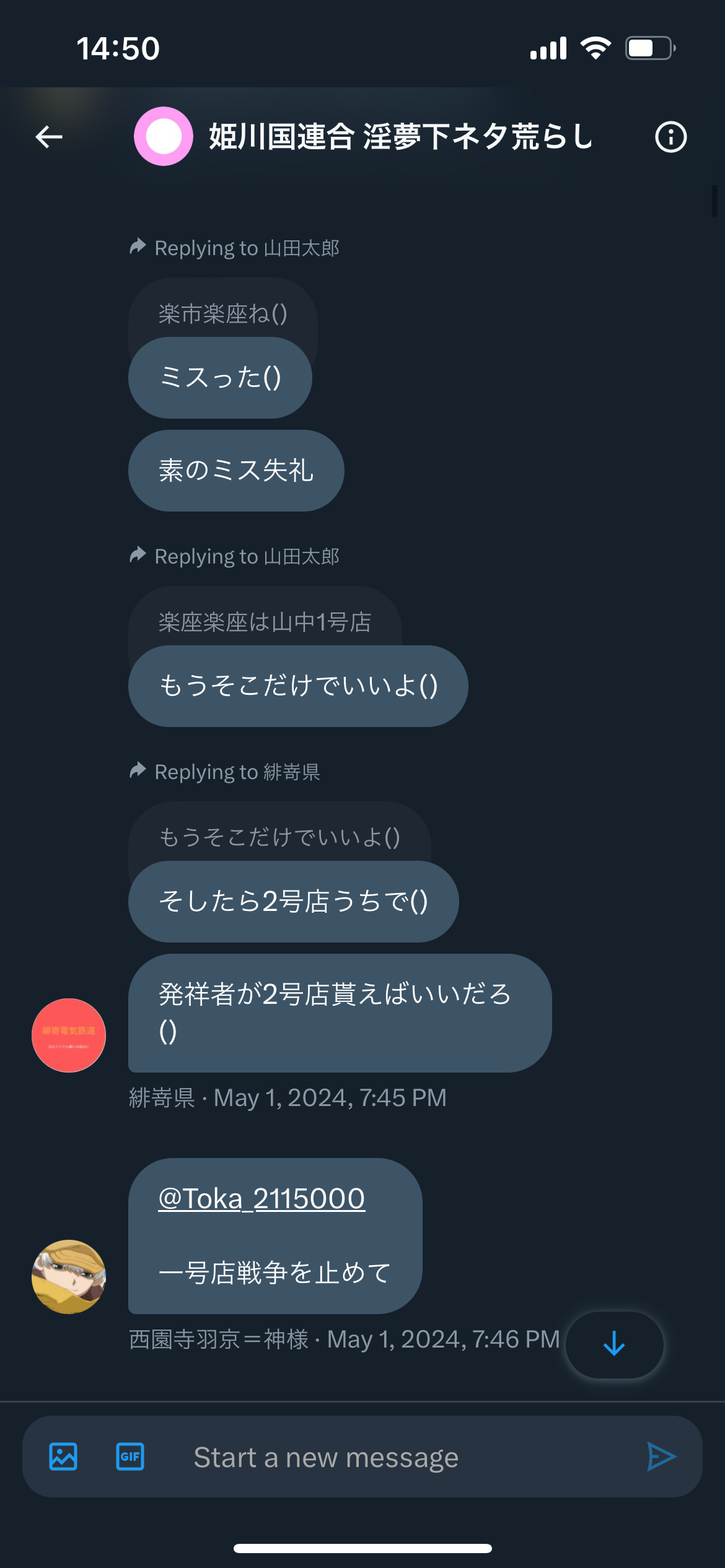Select the message そしたら2号店うちで()
725x1568 pixels.
[294, 902]
